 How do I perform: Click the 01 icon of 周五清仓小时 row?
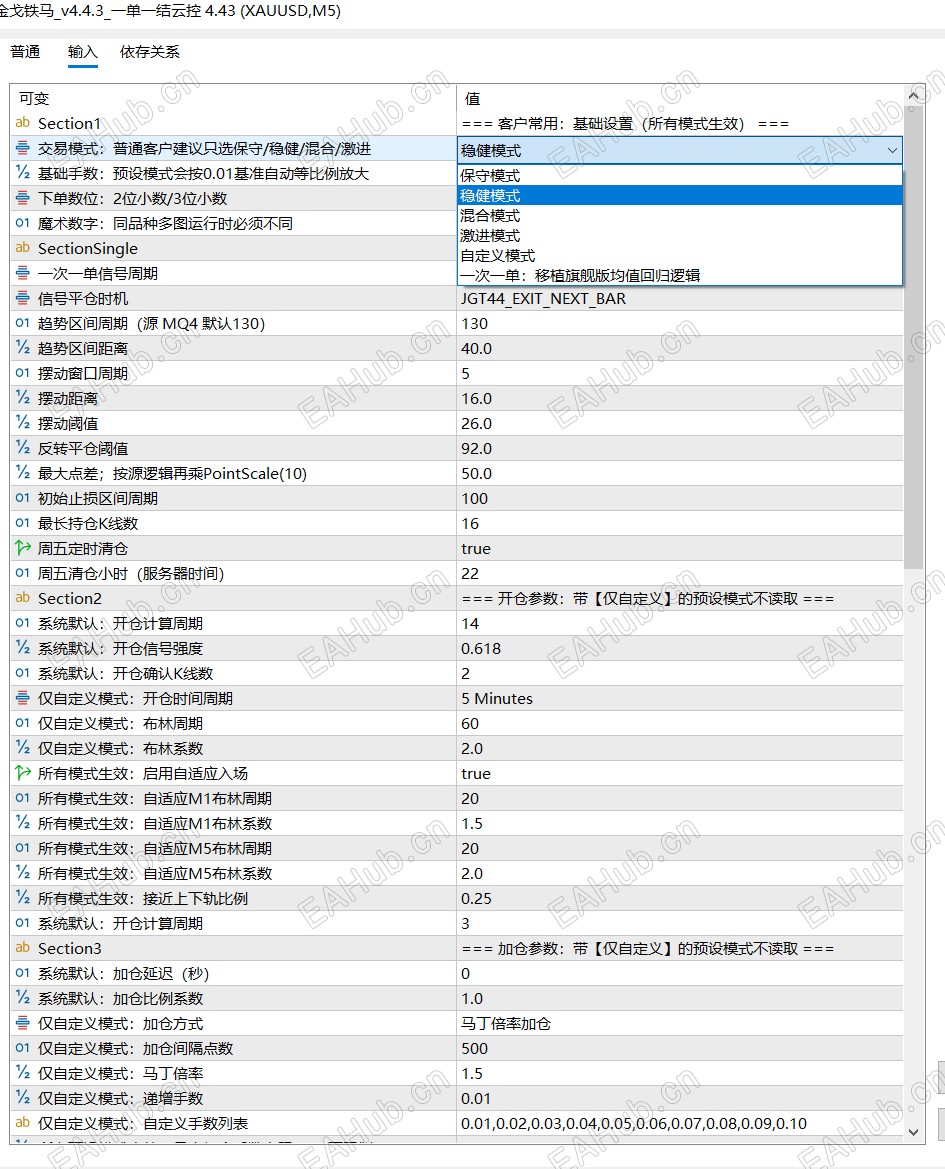[22, 573]
